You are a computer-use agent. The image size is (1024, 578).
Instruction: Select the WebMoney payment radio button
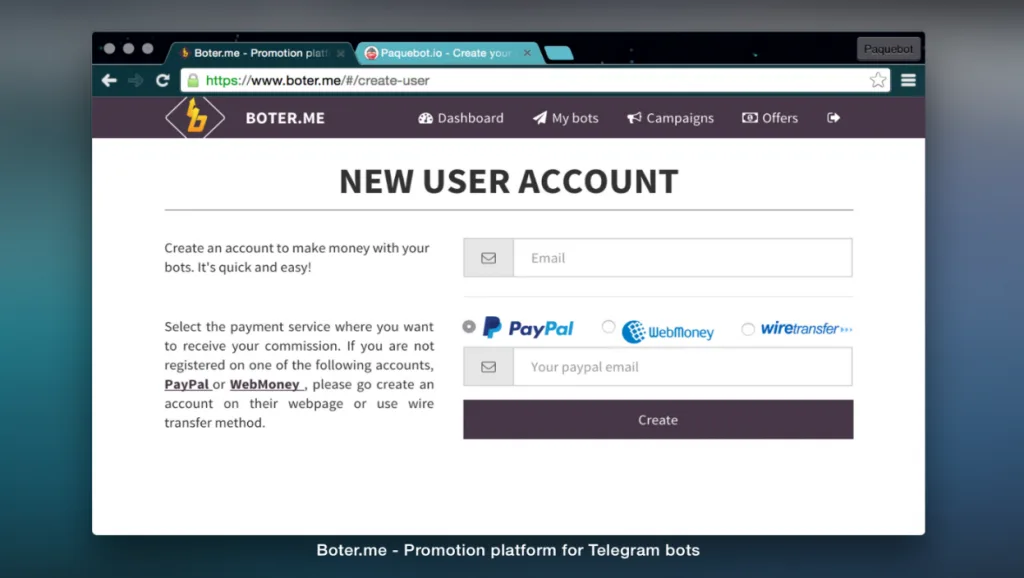(608, 327)
